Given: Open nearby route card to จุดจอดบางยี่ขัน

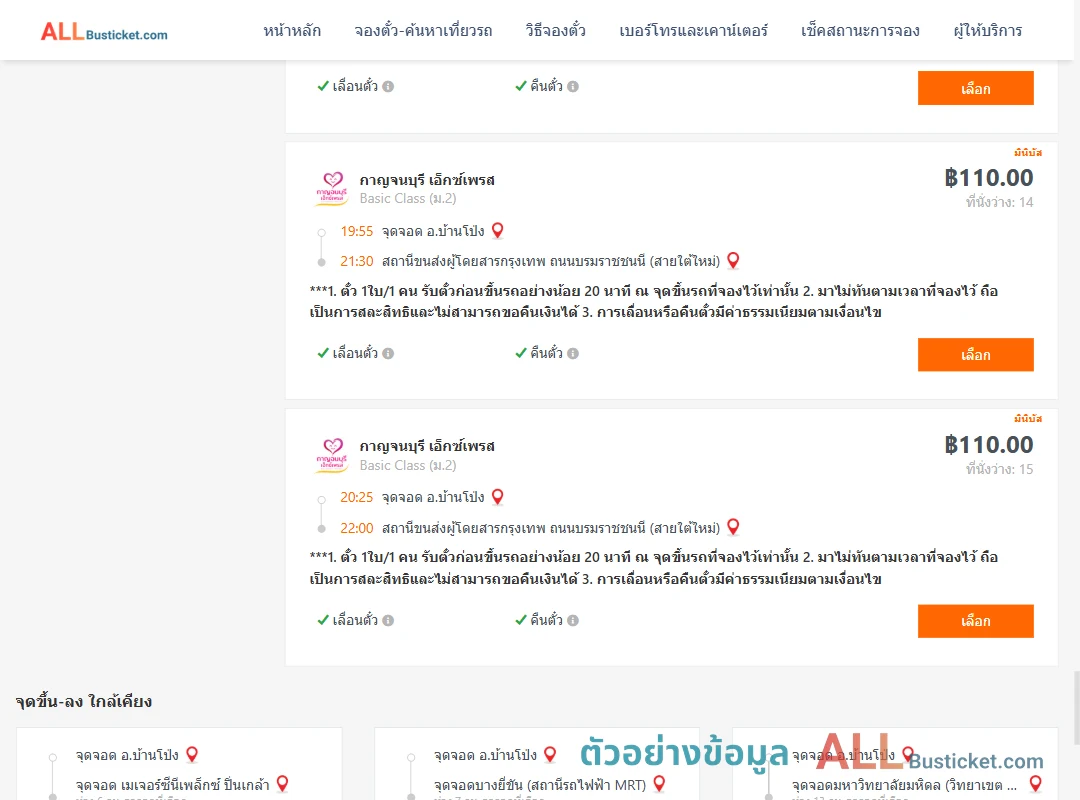Looking at the screenshot, I should [x=537, y=763].
